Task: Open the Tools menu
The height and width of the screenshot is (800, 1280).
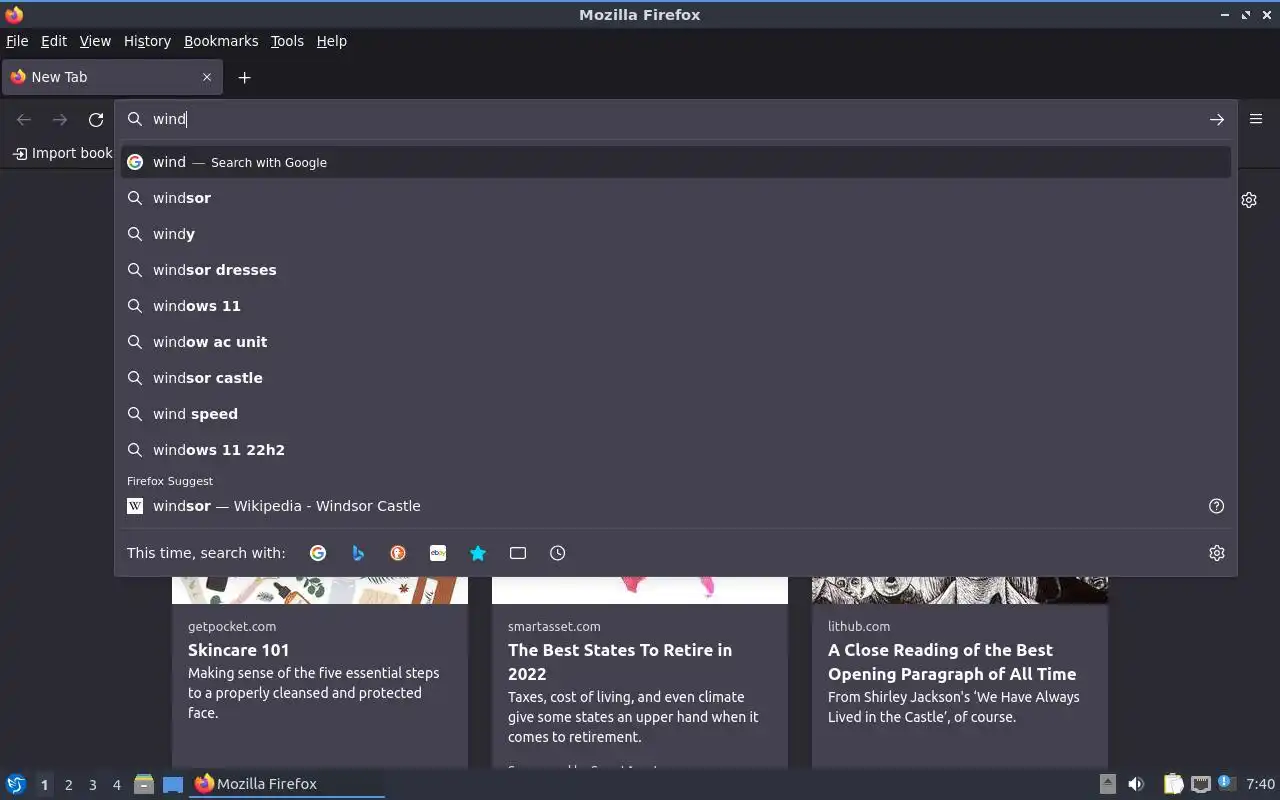Action: [287, 41]
